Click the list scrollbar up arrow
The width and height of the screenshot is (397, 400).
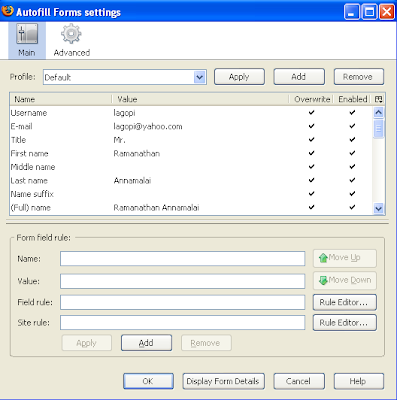[x=378, y=112]
